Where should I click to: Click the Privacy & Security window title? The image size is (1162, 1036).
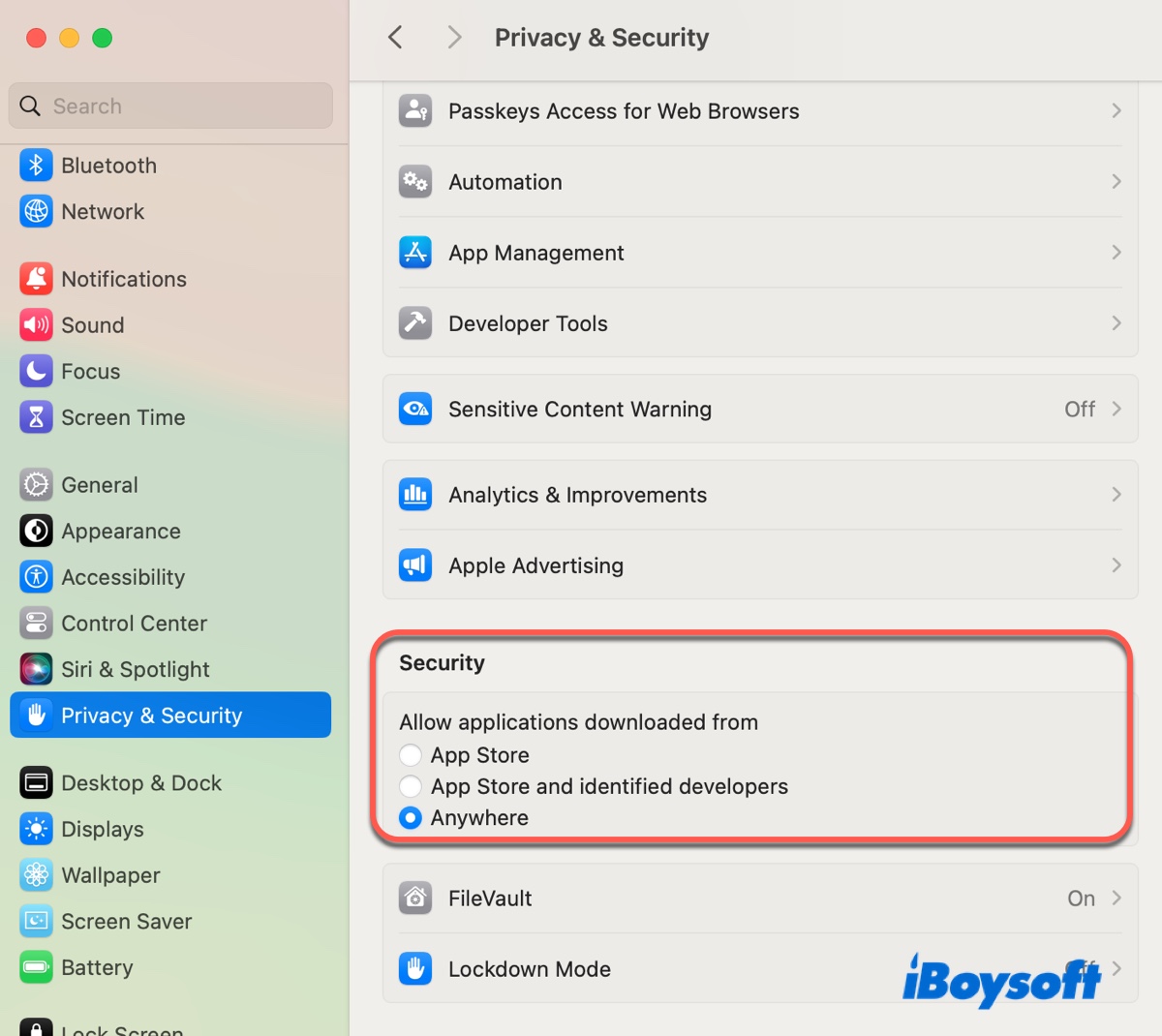click(x=601, y=38)
